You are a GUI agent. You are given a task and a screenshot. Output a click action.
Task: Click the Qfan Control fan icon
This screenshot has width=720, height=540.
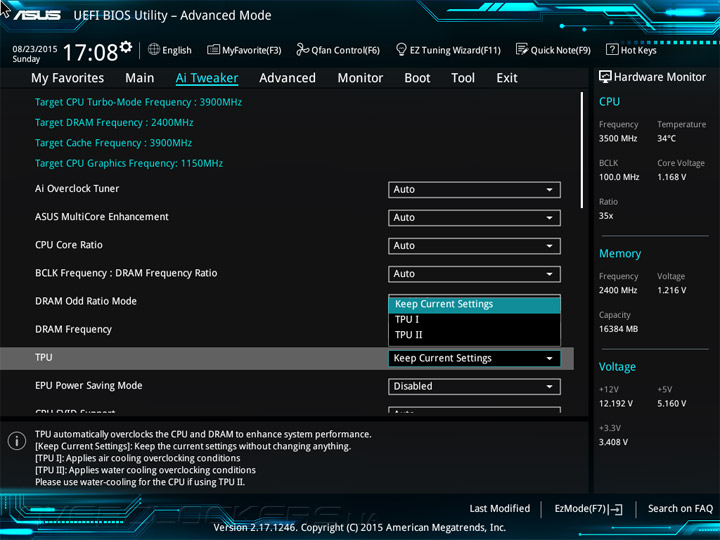click(x=302, y=49)
